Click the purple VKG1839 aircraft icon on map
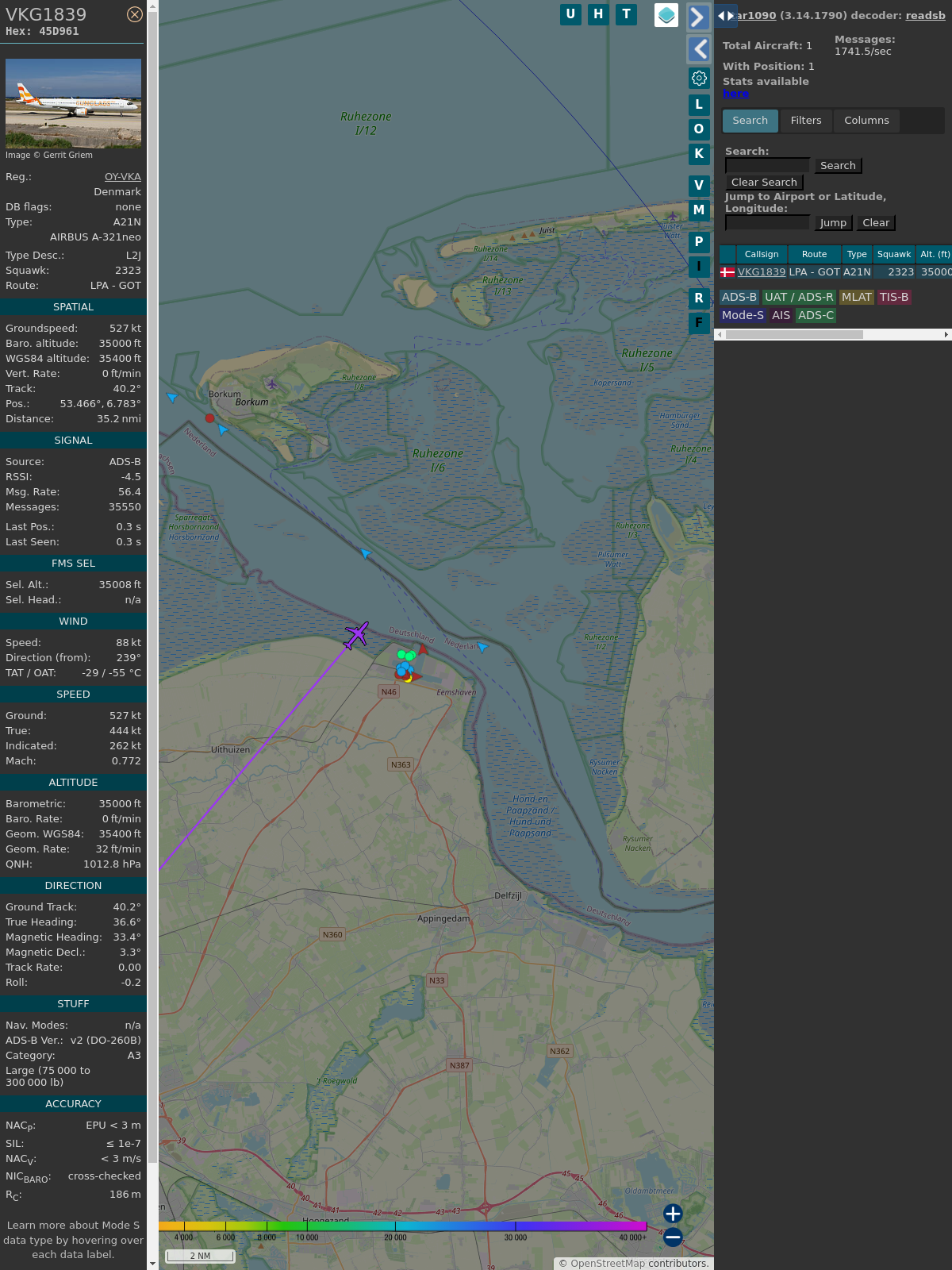The height and width of the screenshot is (1270, 952). pos(356,635)
